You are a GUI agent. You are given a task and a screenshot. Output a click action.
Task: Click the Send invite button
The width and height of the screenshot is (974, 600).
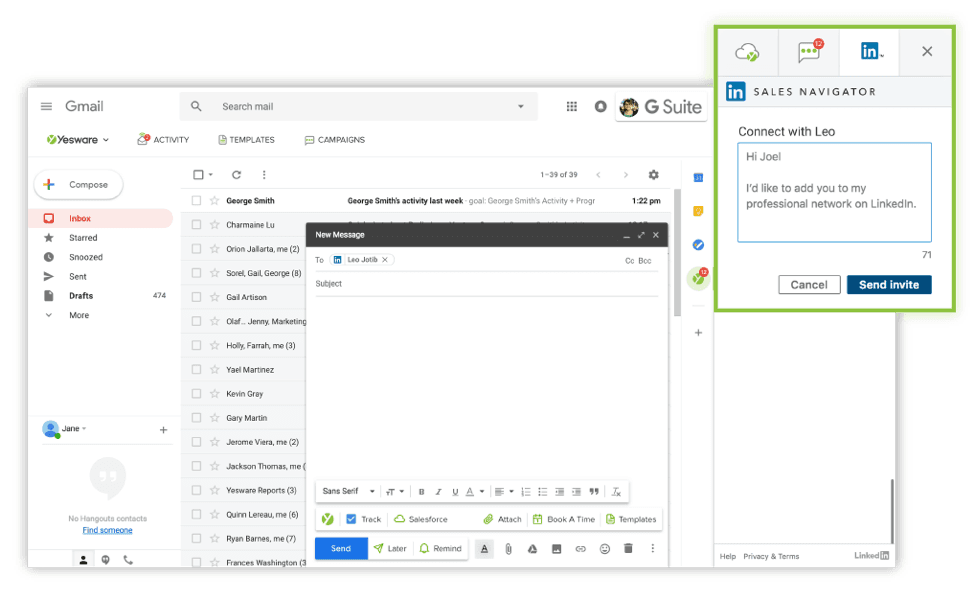pyautogui.click(x=889, y=285)
